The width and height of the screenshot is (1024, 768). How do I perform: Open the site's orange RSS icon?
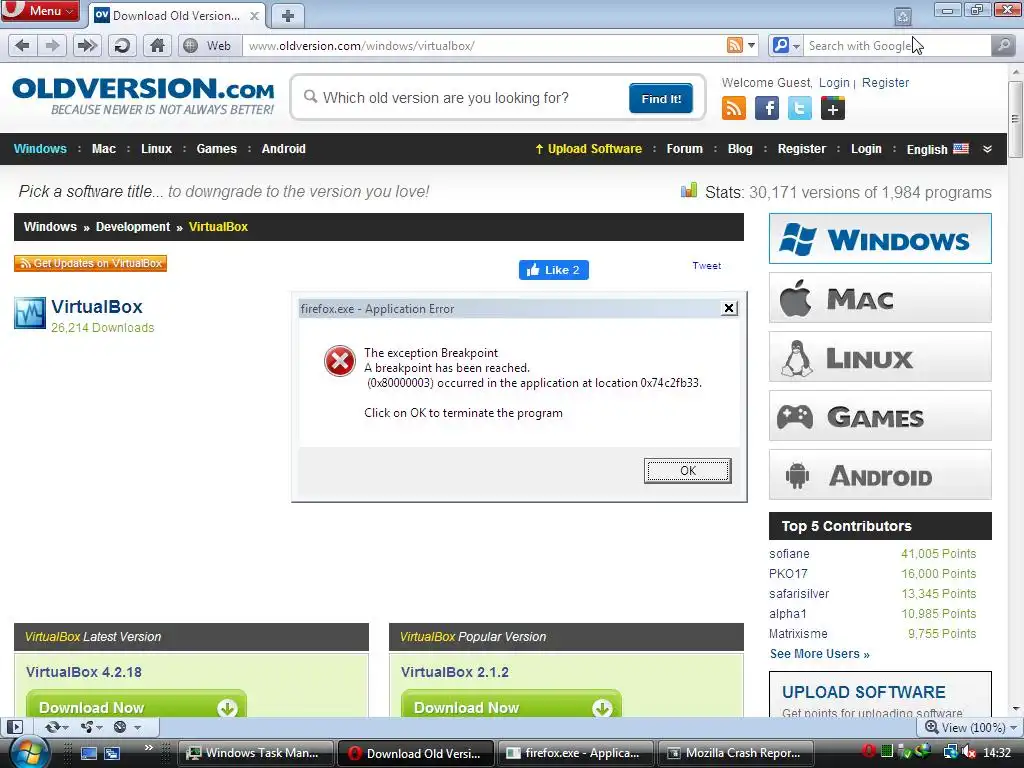pos(733,108)
